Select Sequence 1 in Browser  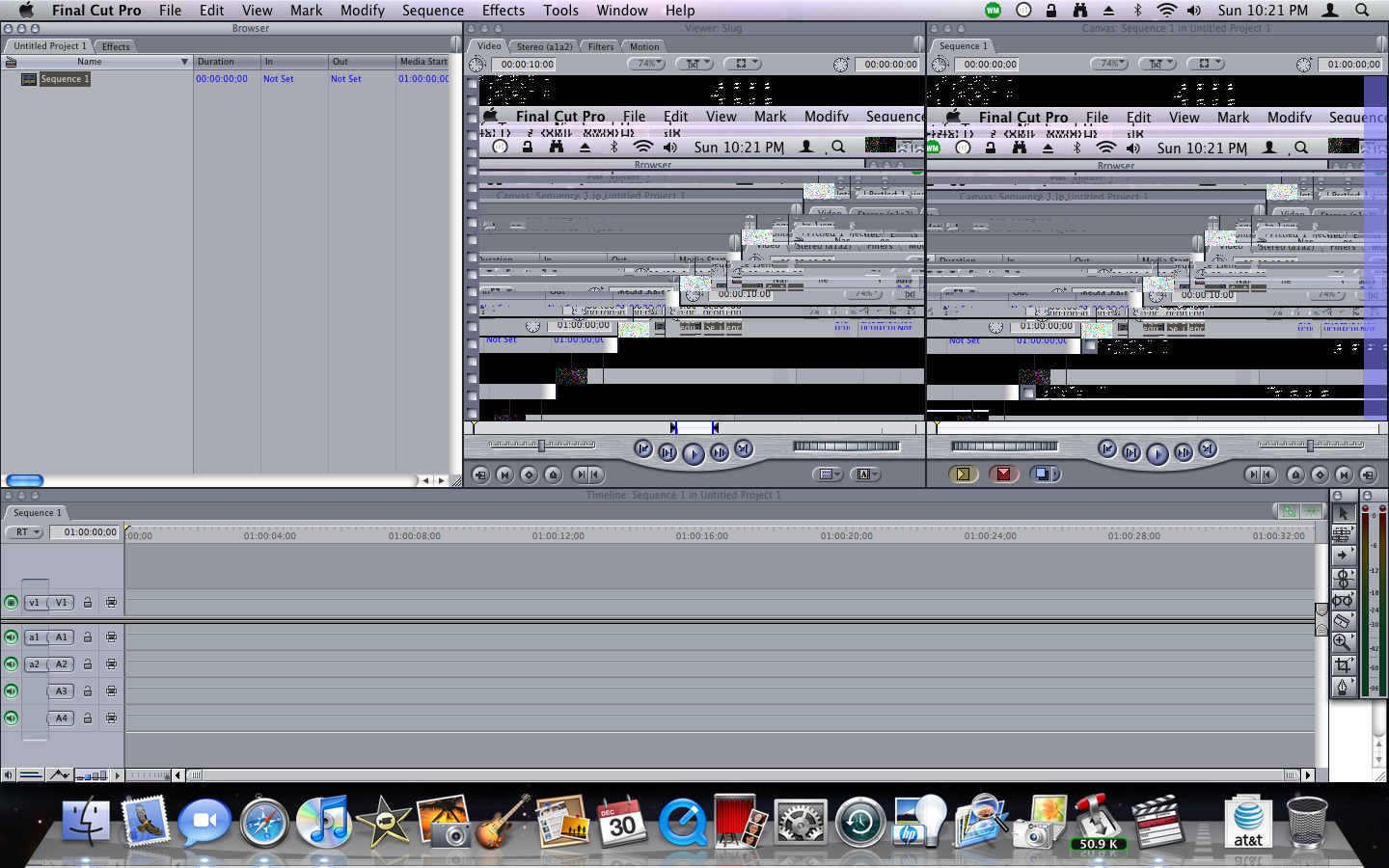click(x=65, y=79)
